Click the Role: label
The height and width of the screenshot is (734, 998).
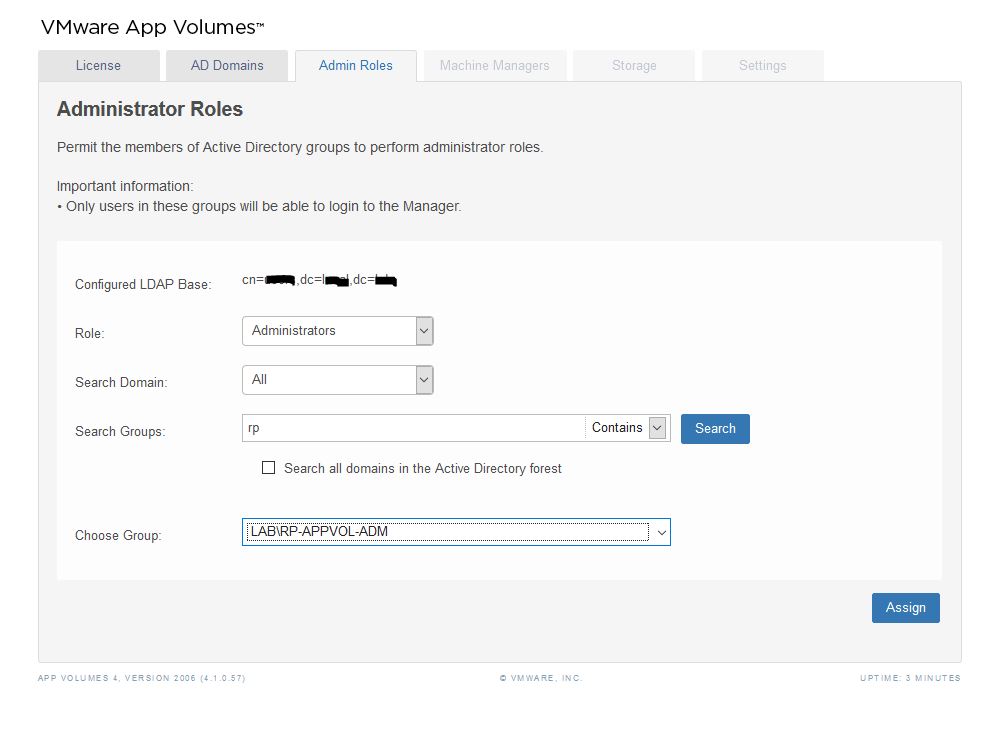(x=90, y=334)
